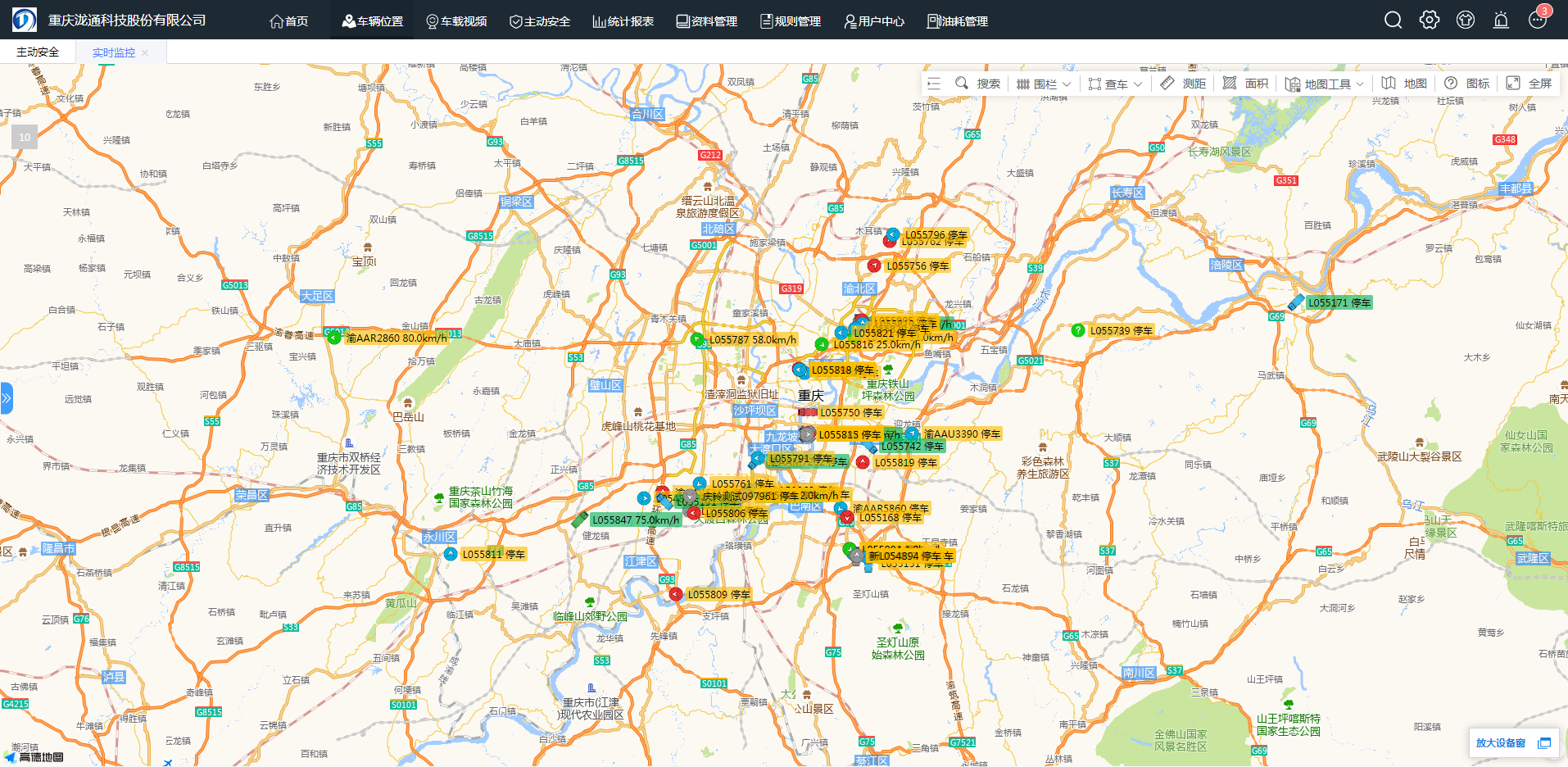The width and height of the screenshot is (1568, 767).
Task: Click green question marker for L055739
Action: [1078, 330]
